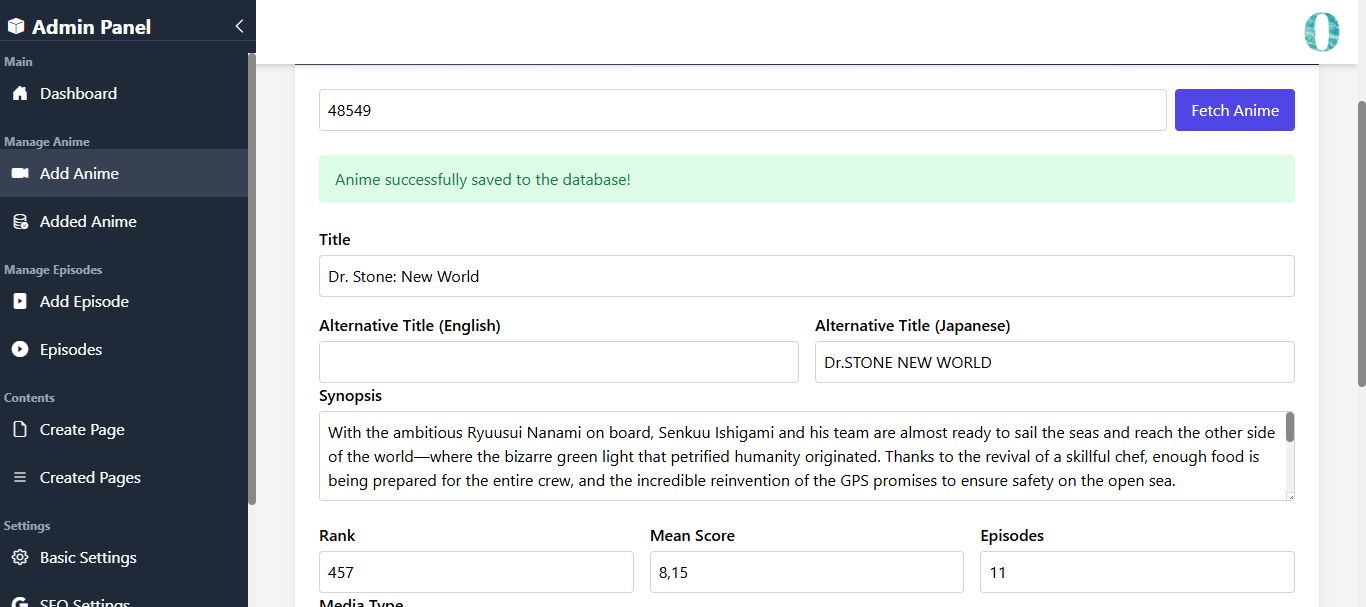The image size is (1366, 607).
Task: Click the Added Anime database icon
Action: (x=20, y=221)
